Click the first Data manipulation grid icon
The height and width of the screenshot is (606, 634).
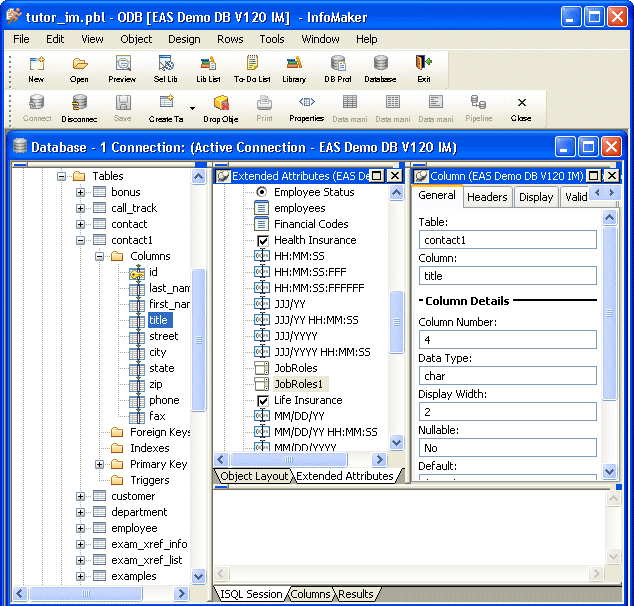(x=350, y=108)
